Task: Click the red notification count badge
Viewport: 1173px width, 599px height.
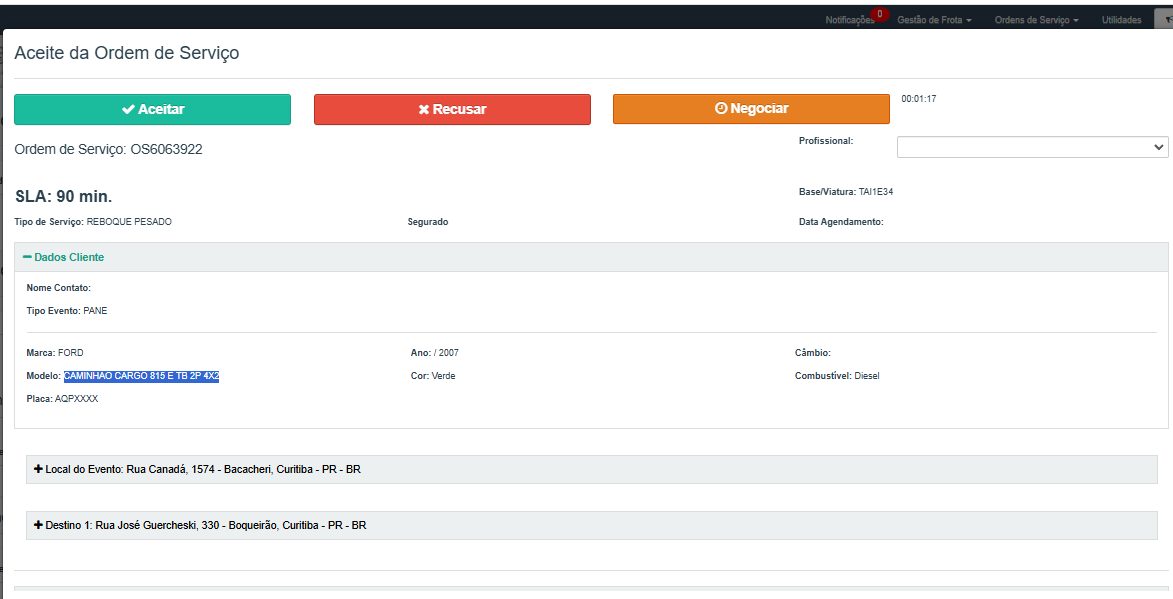Action: (880, 14)
